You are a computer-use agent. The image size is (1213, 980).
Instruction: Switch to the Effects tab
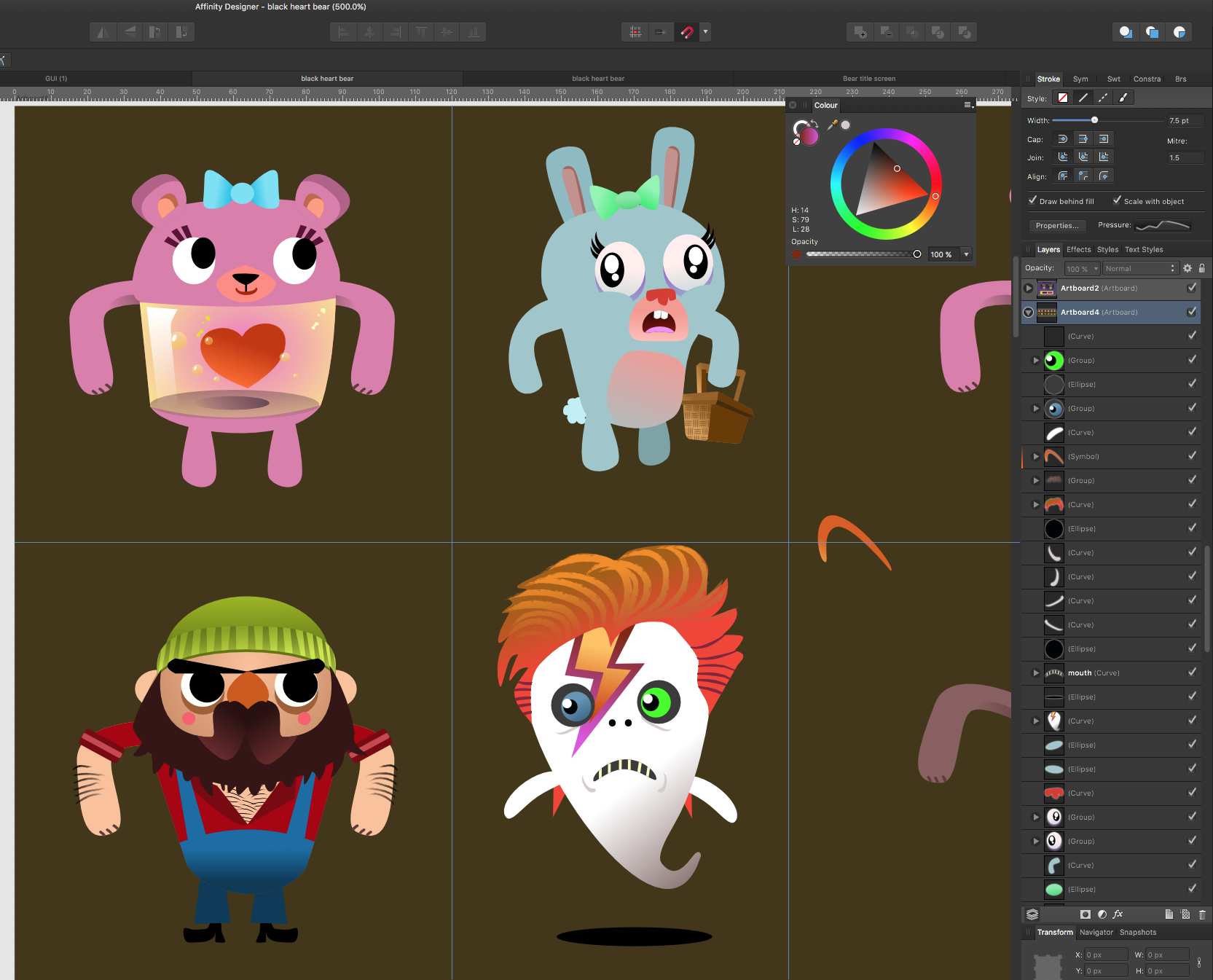[1078, 249]
